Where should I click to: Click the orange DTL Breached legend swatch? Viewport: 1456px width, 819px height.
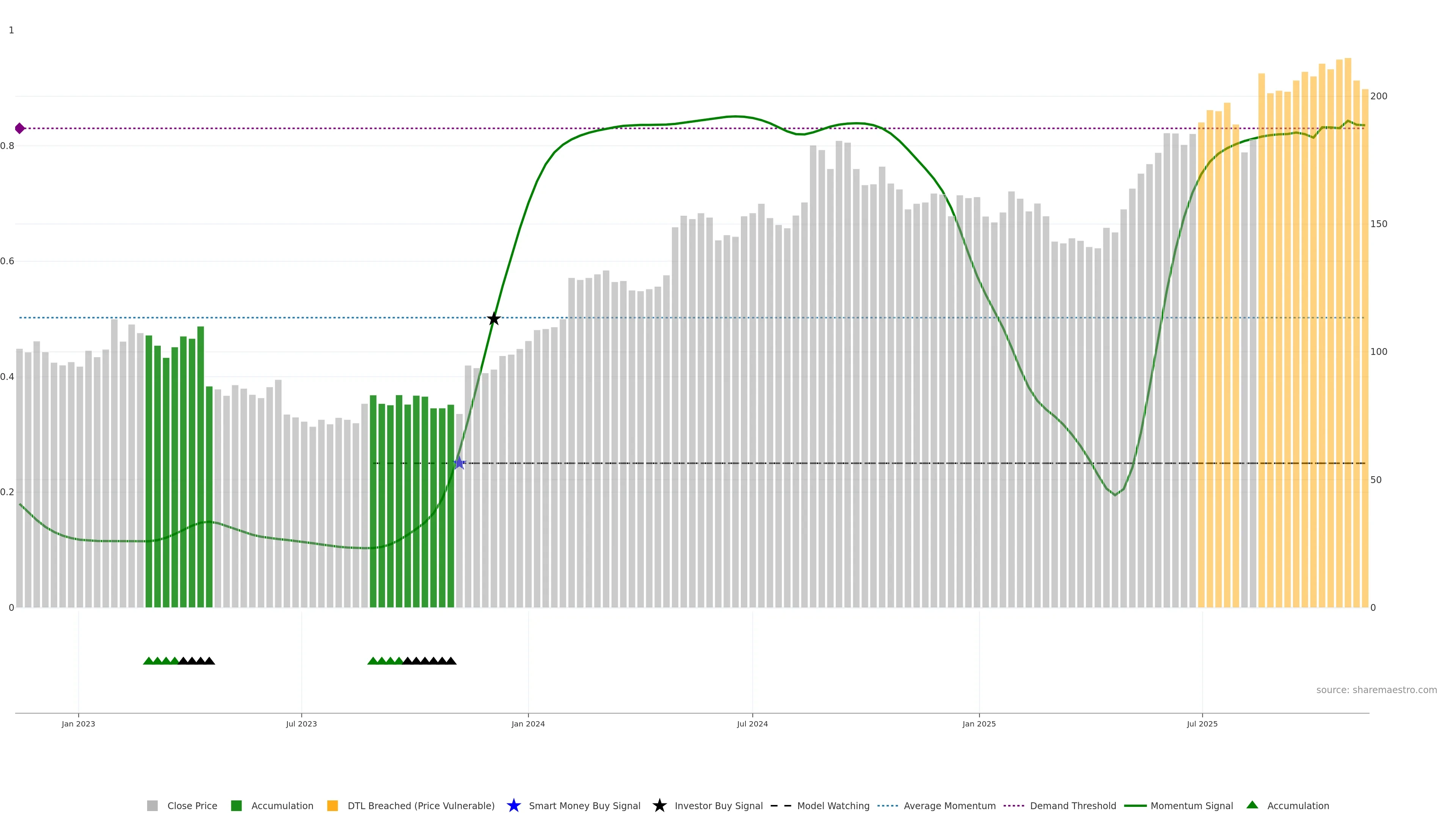tap(333, 805)
